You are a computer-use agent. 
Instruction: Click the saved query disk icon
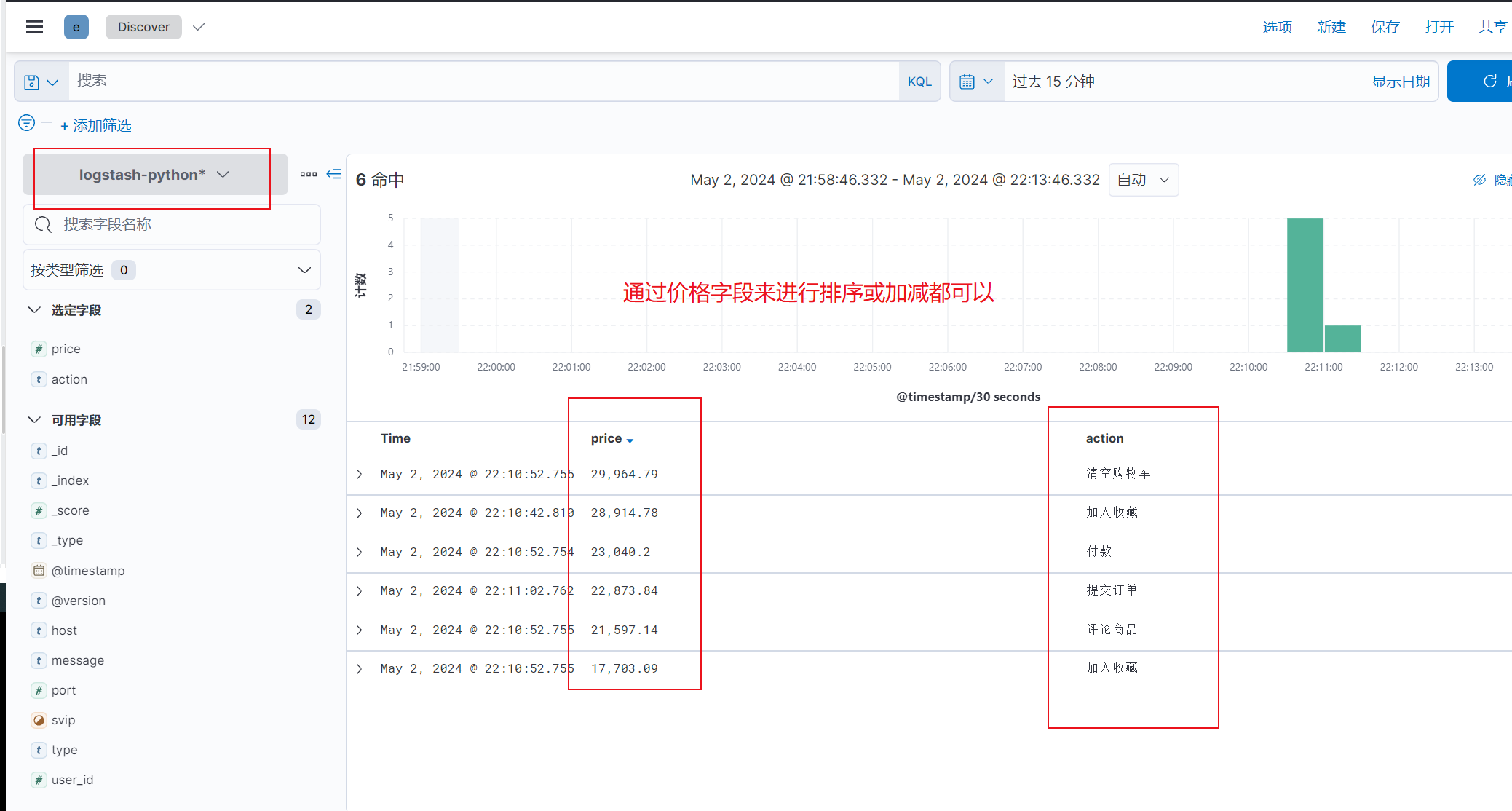[x=32, y=82]
